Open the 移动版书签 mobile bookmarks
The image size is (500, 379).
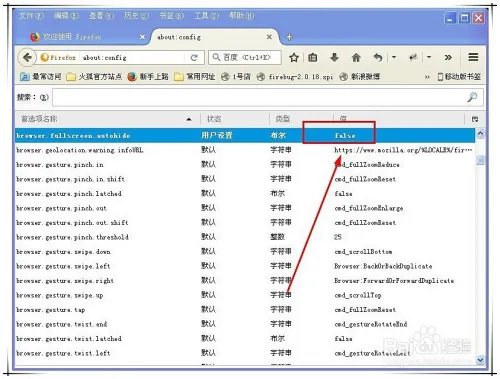[459, 77]
